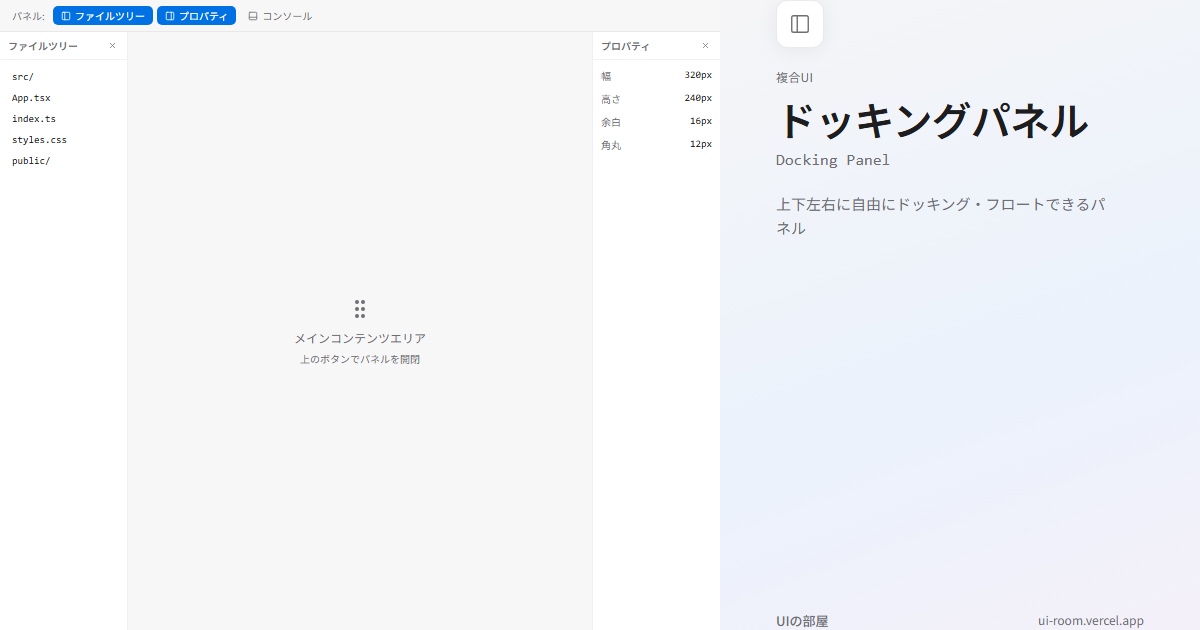This screenshot has height=630, width=1200.
Task: Toggle the プロパティ panel button
Action: pos(196,16)
